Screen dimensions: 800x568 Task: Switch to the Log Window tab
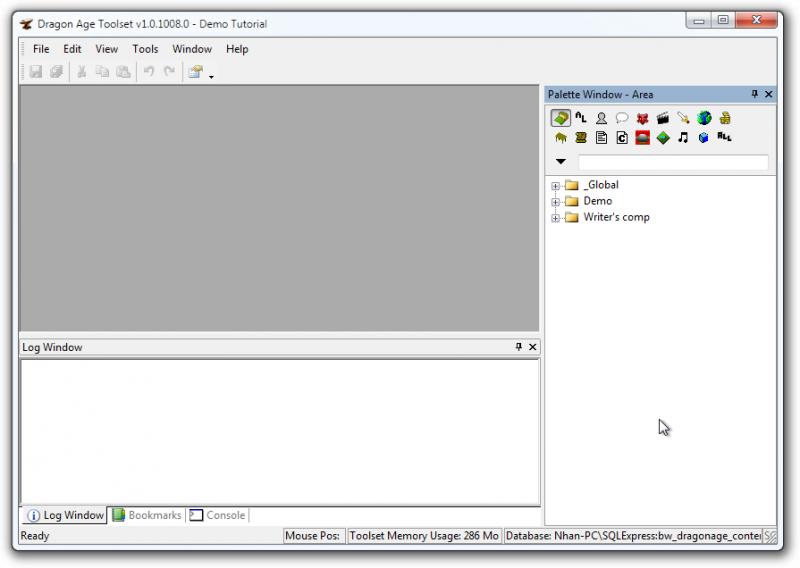coord(65,515)
